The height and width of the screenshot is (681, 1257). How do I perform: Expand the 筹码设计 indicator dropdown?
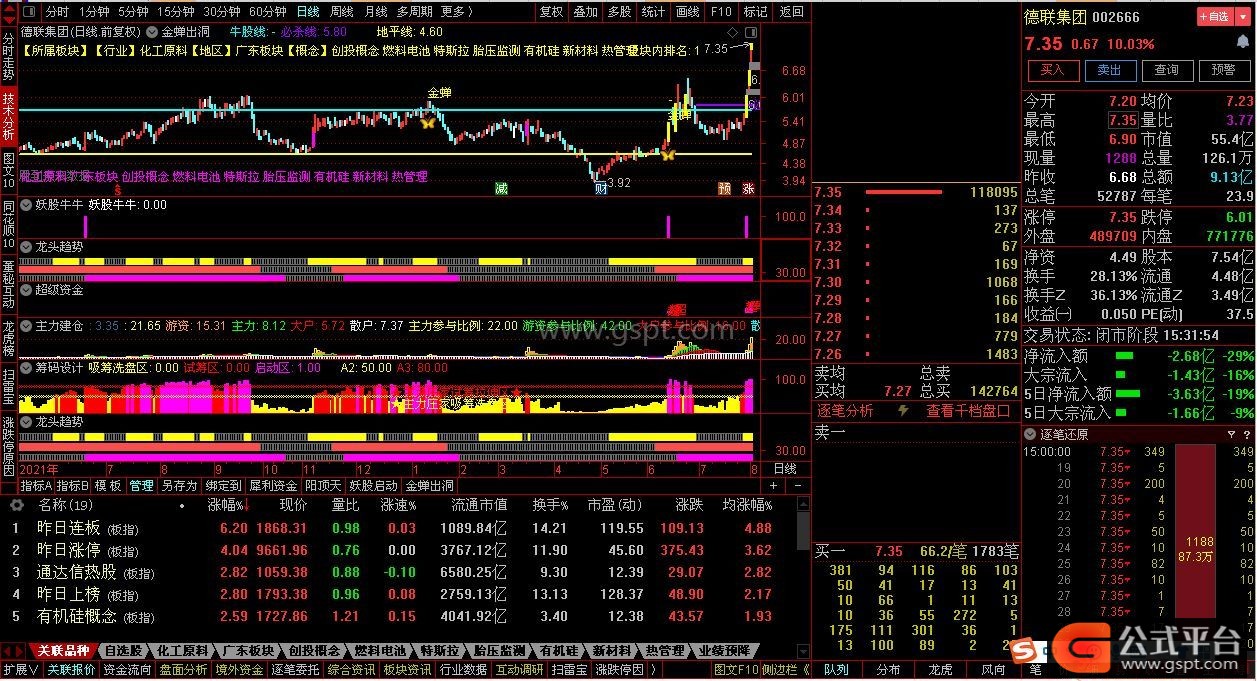coord(27,368)
